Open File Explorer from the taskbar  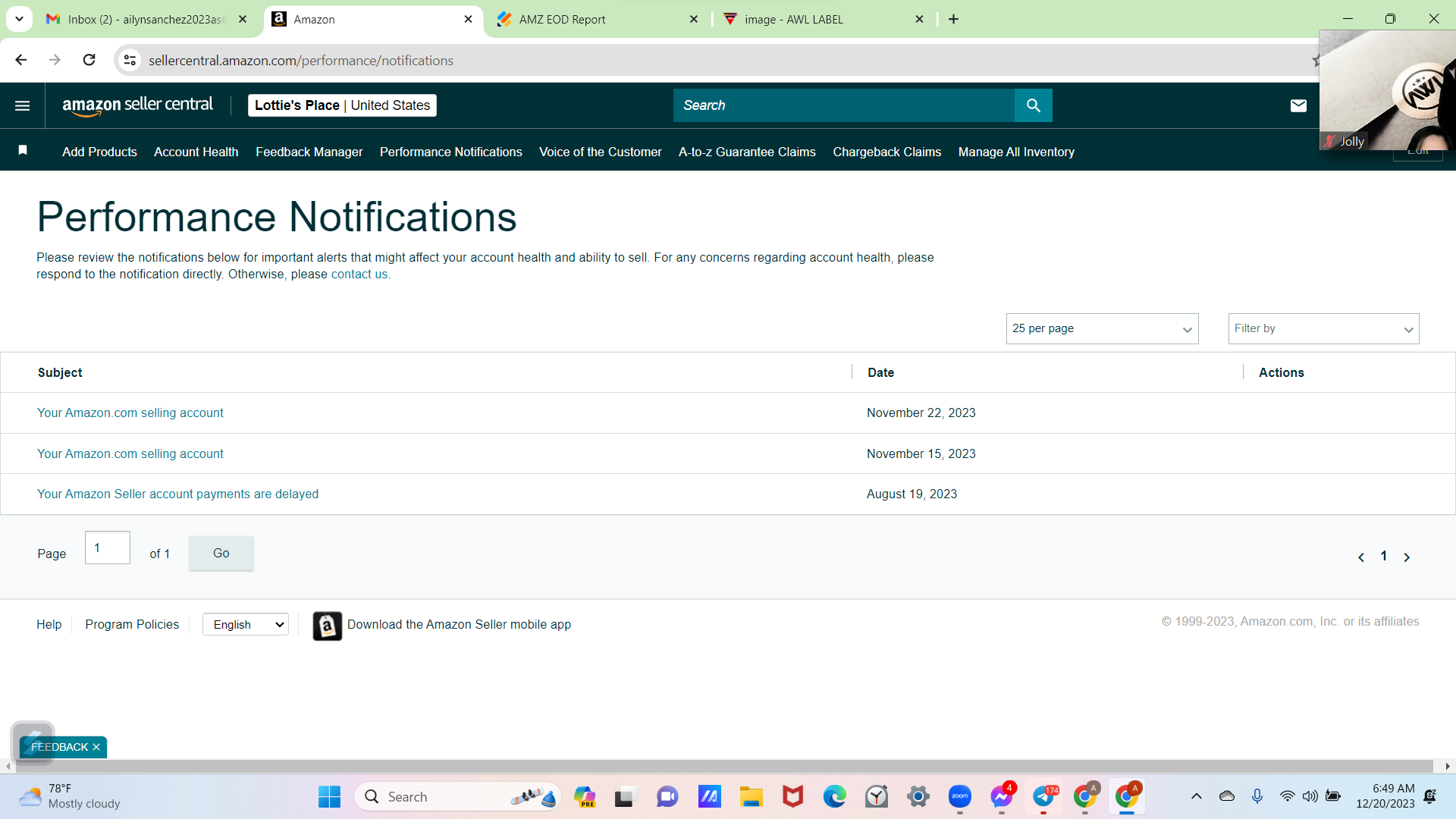(x=751, y=797)
